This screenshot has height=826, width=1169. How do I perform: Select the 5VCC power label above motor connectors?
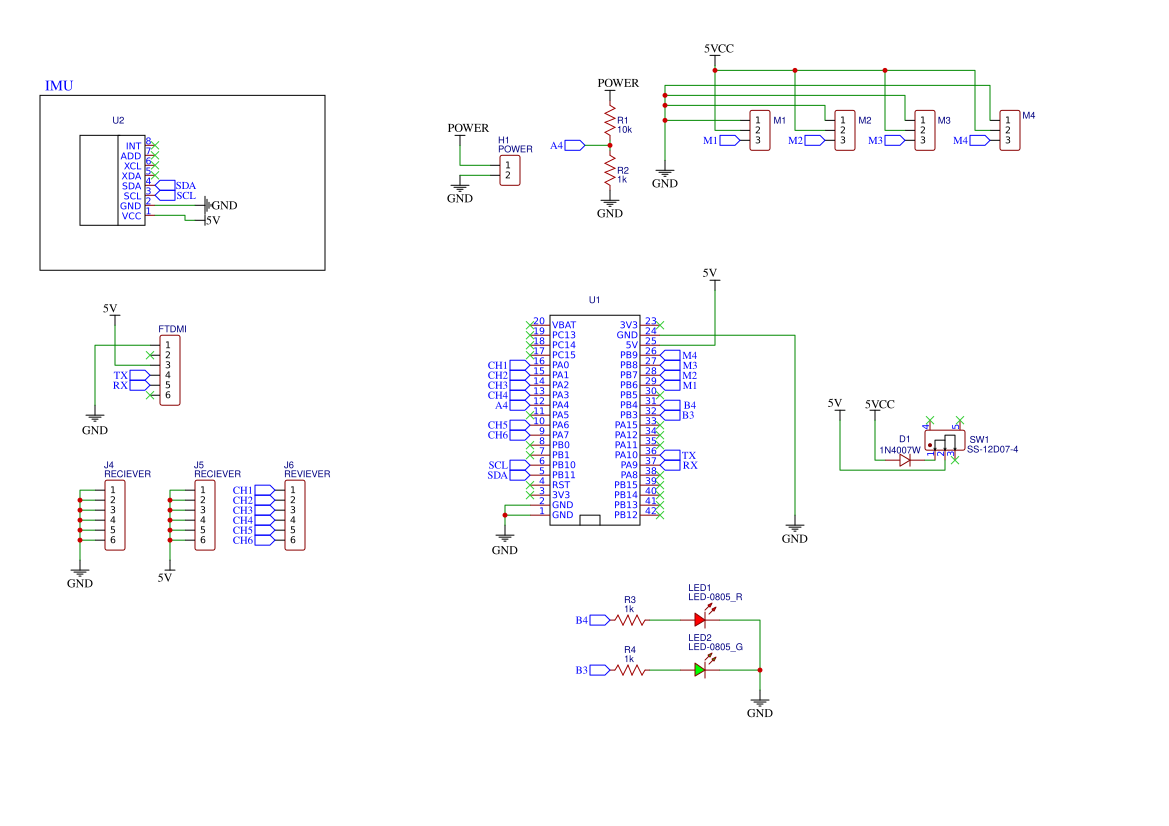pos(719,48)
